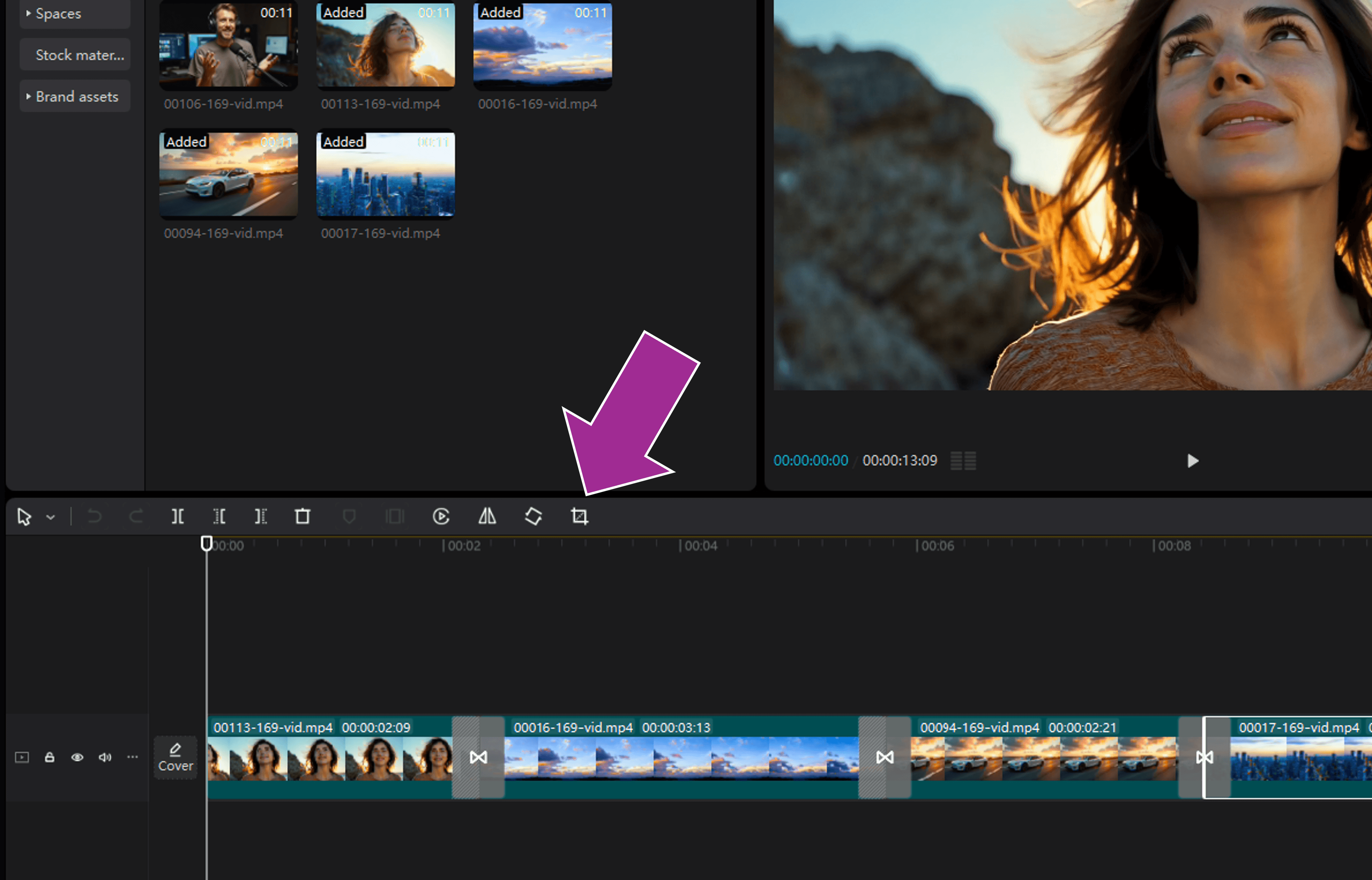The image size is (1372, 880).
Task: Open the Mirror/Flip tool
Action: pyautogui.click(x=487, y=516)
